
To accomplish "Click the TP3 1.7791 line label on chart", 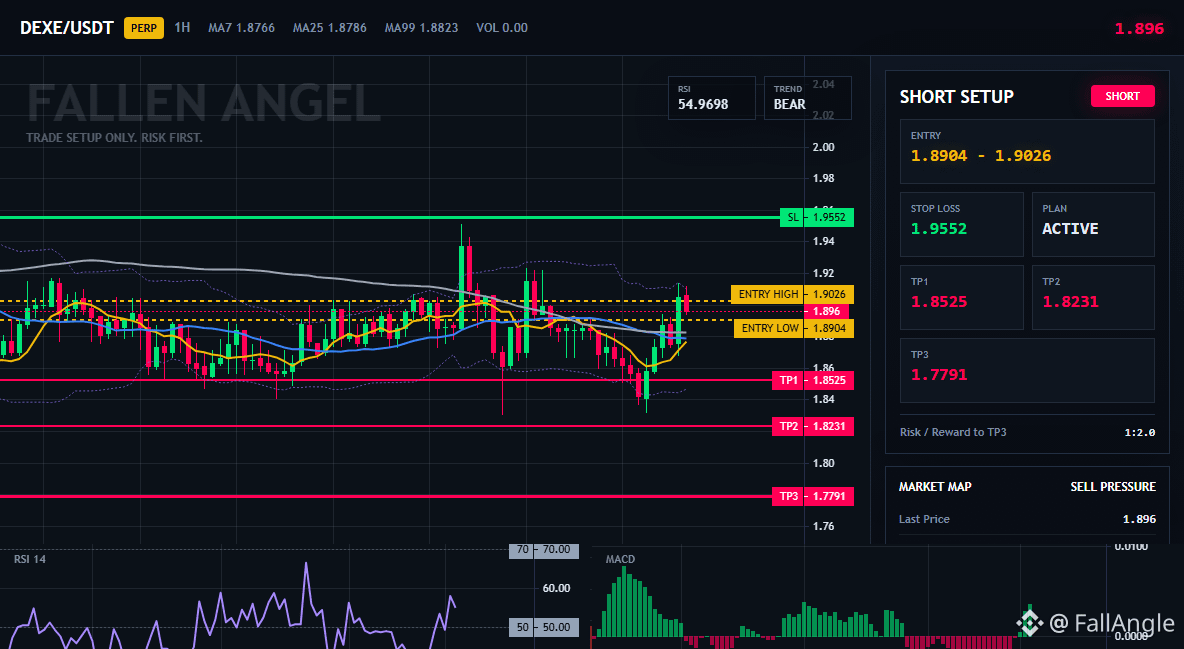I will pos(812,496).
